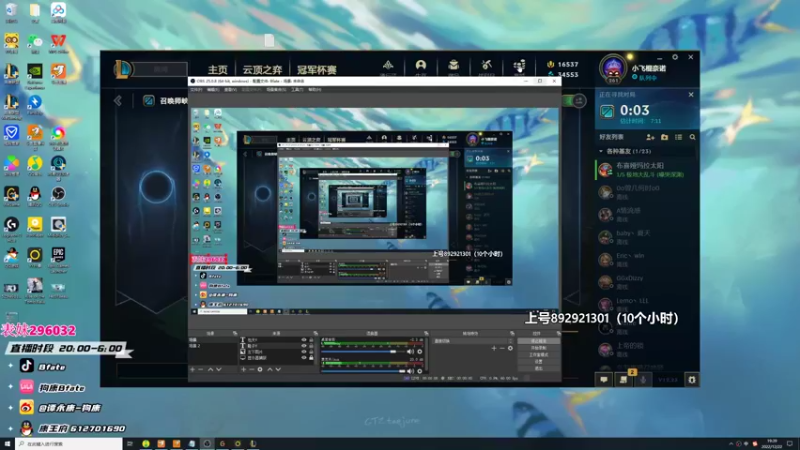
Task: Open the bug report icon at bottom right
Action: pyautogui.click(x=691, y=380)
